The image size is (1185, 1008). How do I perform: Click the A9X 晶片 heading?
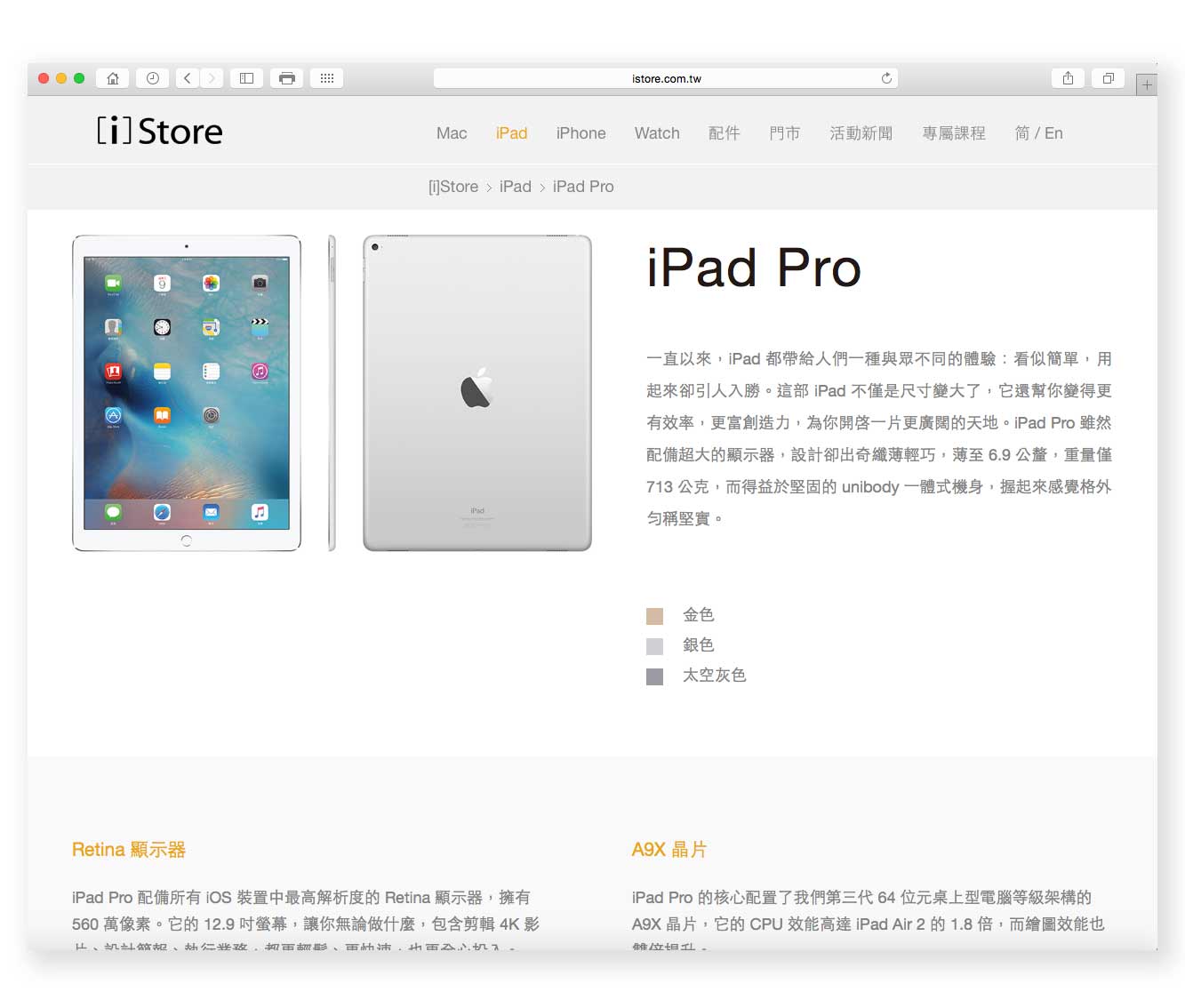pyautogui.click(x=669, y=850)
